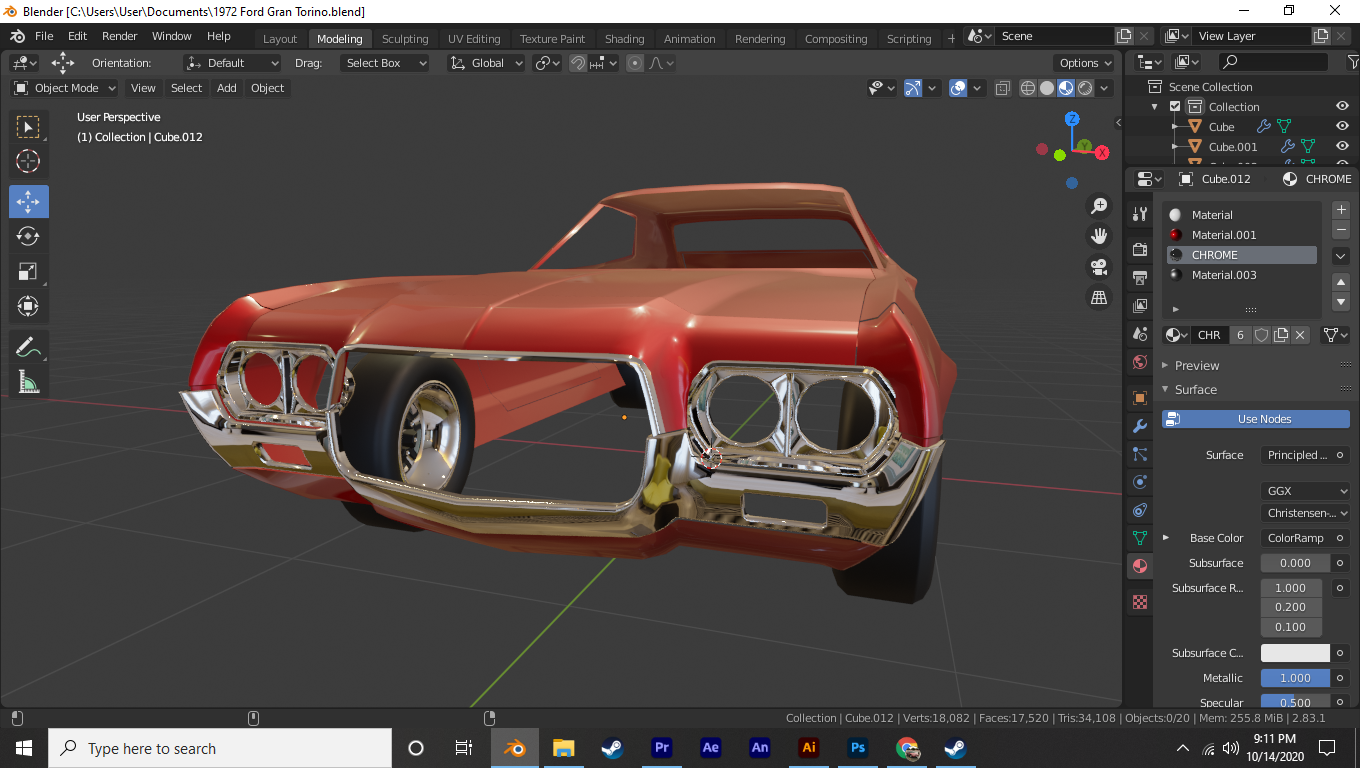Open the Object Mode dropdown

click(x=65, y=88)
